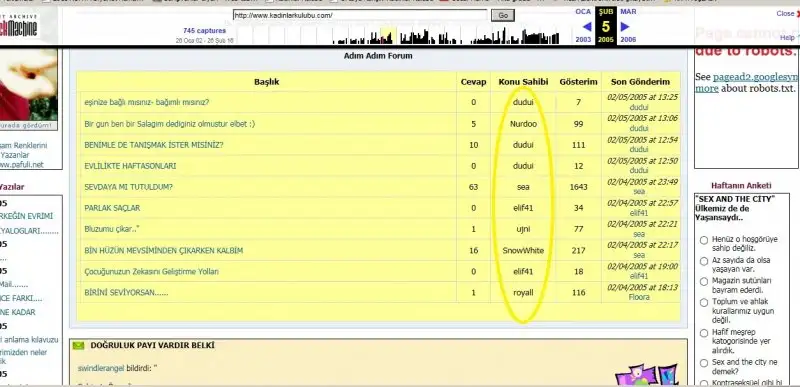The image size is (800, 387).
Task: Open topic 'PARLAK SAÇLAR'
Action: coord(112,208)
